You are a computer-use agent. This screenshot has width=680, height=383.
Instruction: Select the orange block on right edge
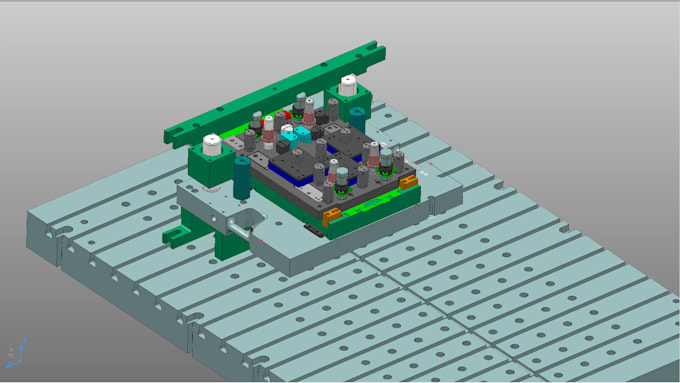click(409, 182)
